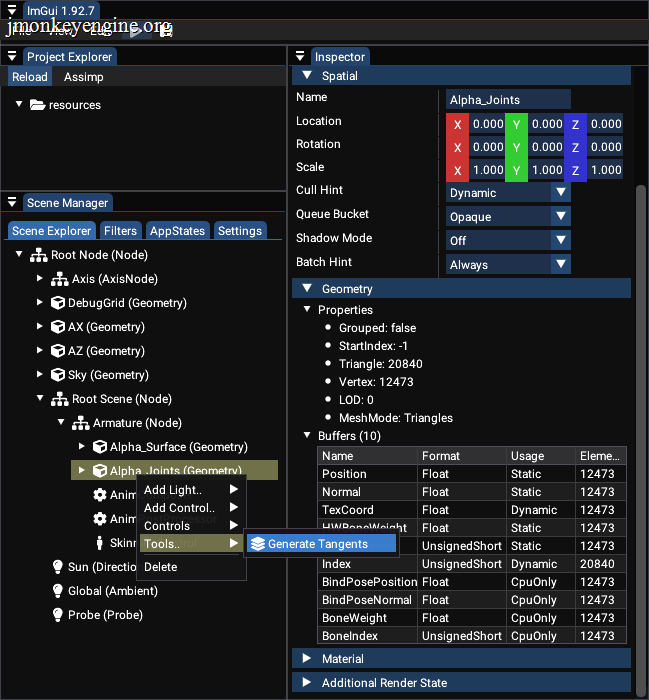
Task: Choose Delete from the context menu
Action: pos(191,567)
